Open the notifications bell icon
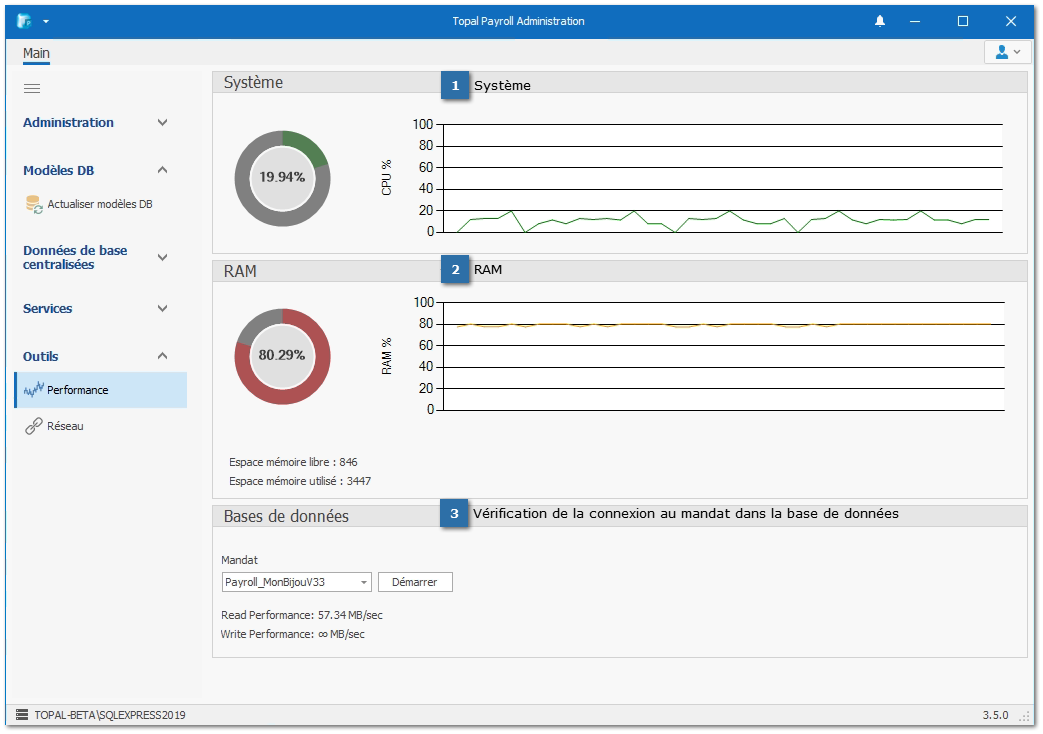Image resolution: width=1043 pixels, height=734 pixels. pos(880,21)
